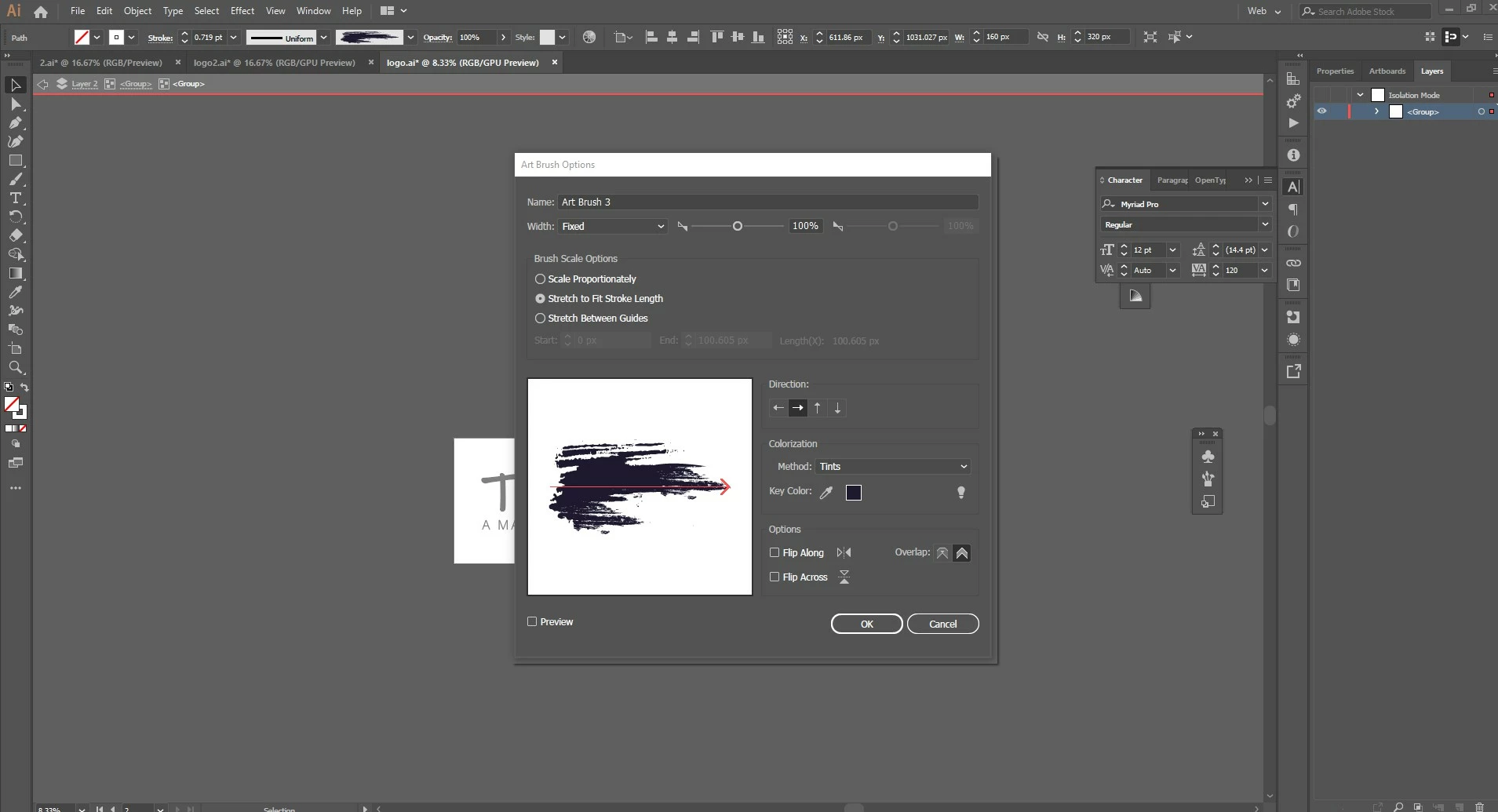Screen dimensions: 1498x812
Task: Pick key color with eyedropper
Action: [826, 493]
